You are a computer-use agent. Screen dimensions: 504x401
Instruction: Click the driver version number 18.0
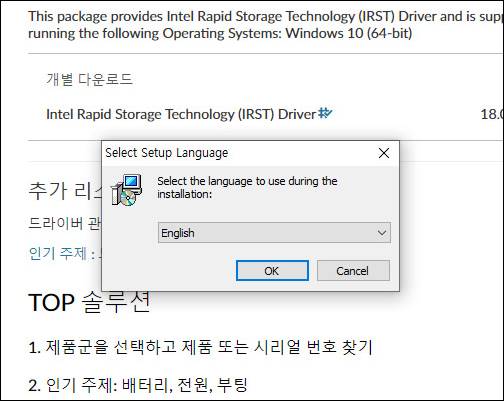[492, 114]
